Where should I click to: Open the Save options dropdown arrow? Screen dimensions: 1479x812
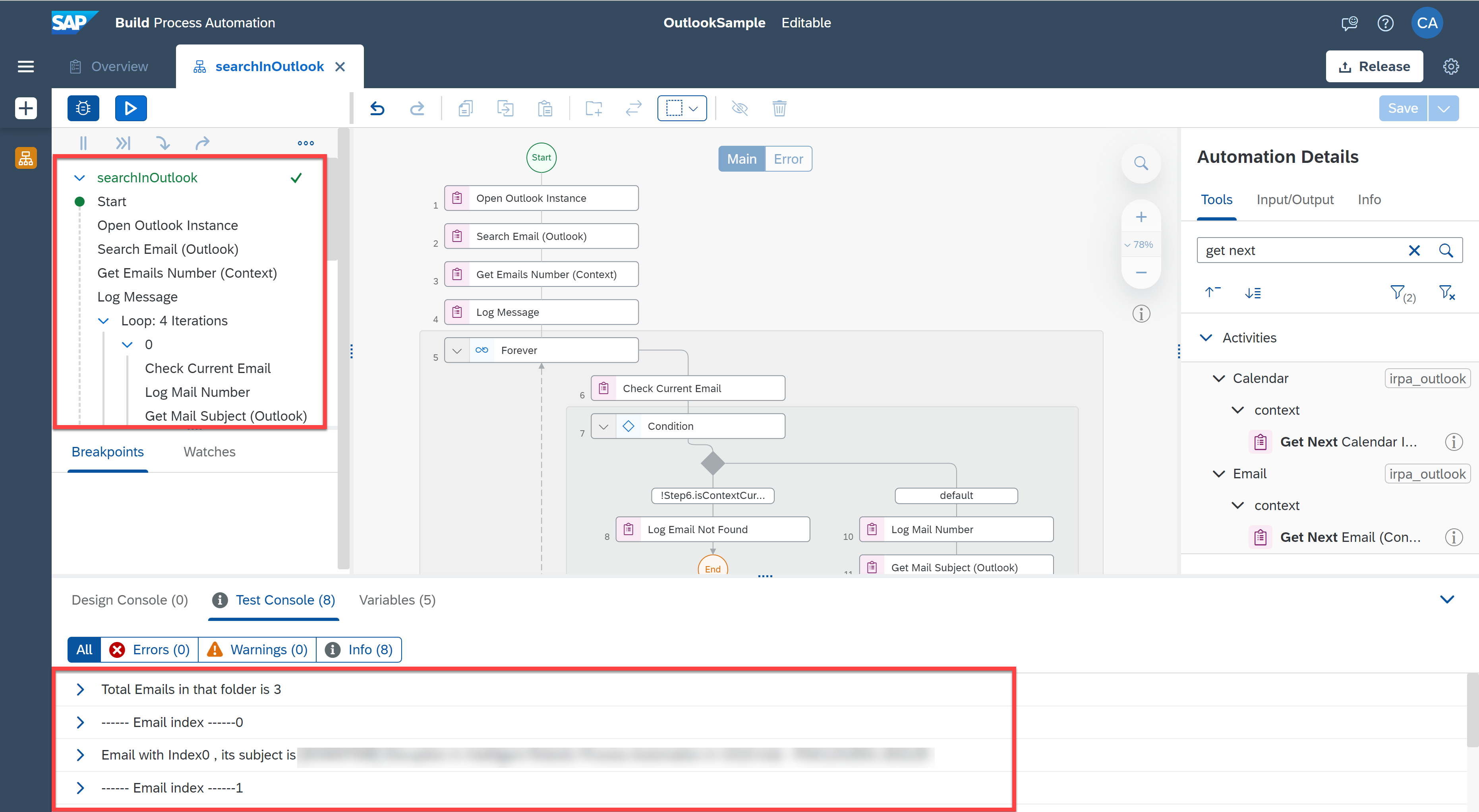pyautogui.click(x=1443, y=108)
